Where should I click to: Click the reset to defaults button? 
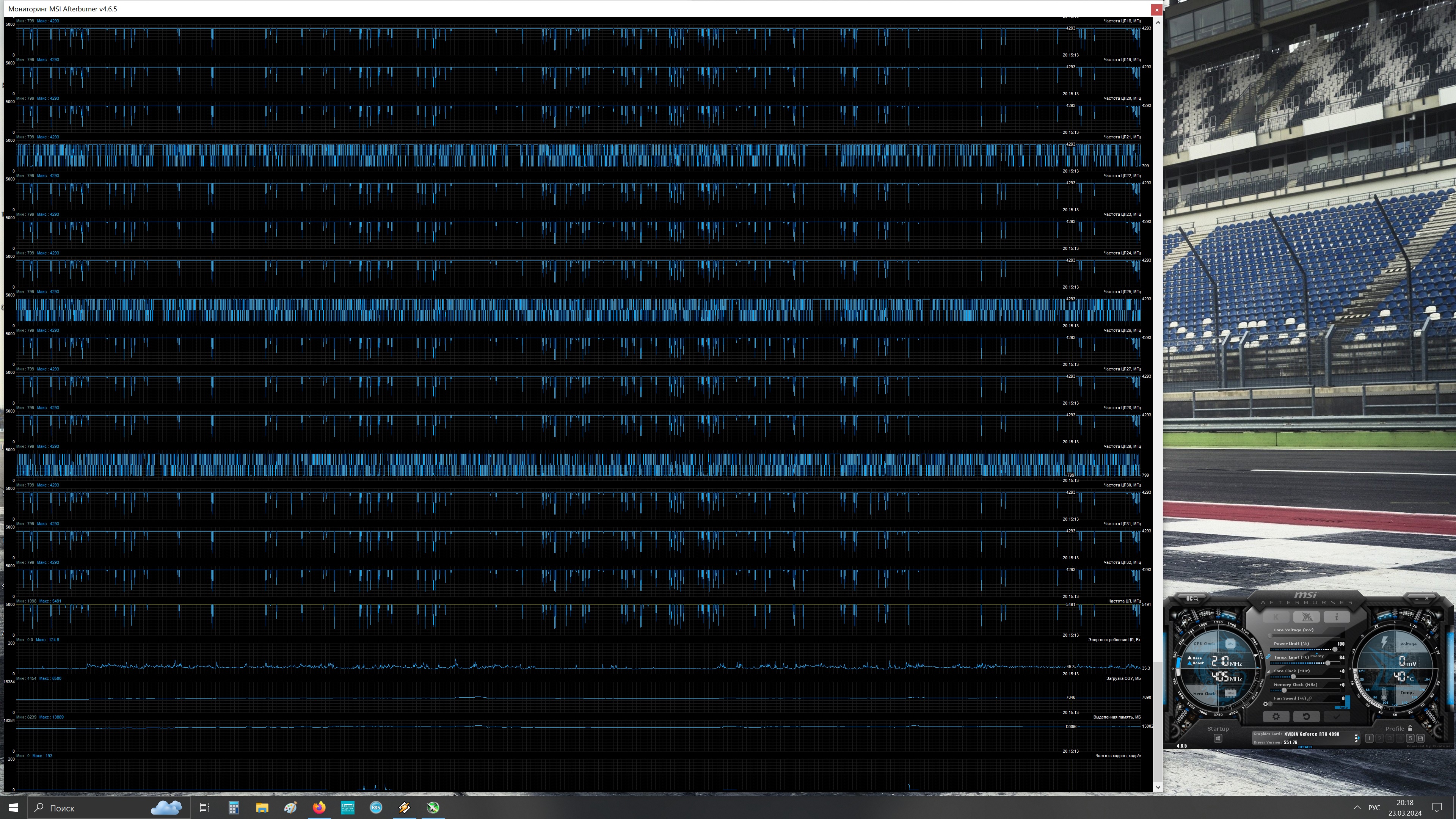pos(1306,716)
